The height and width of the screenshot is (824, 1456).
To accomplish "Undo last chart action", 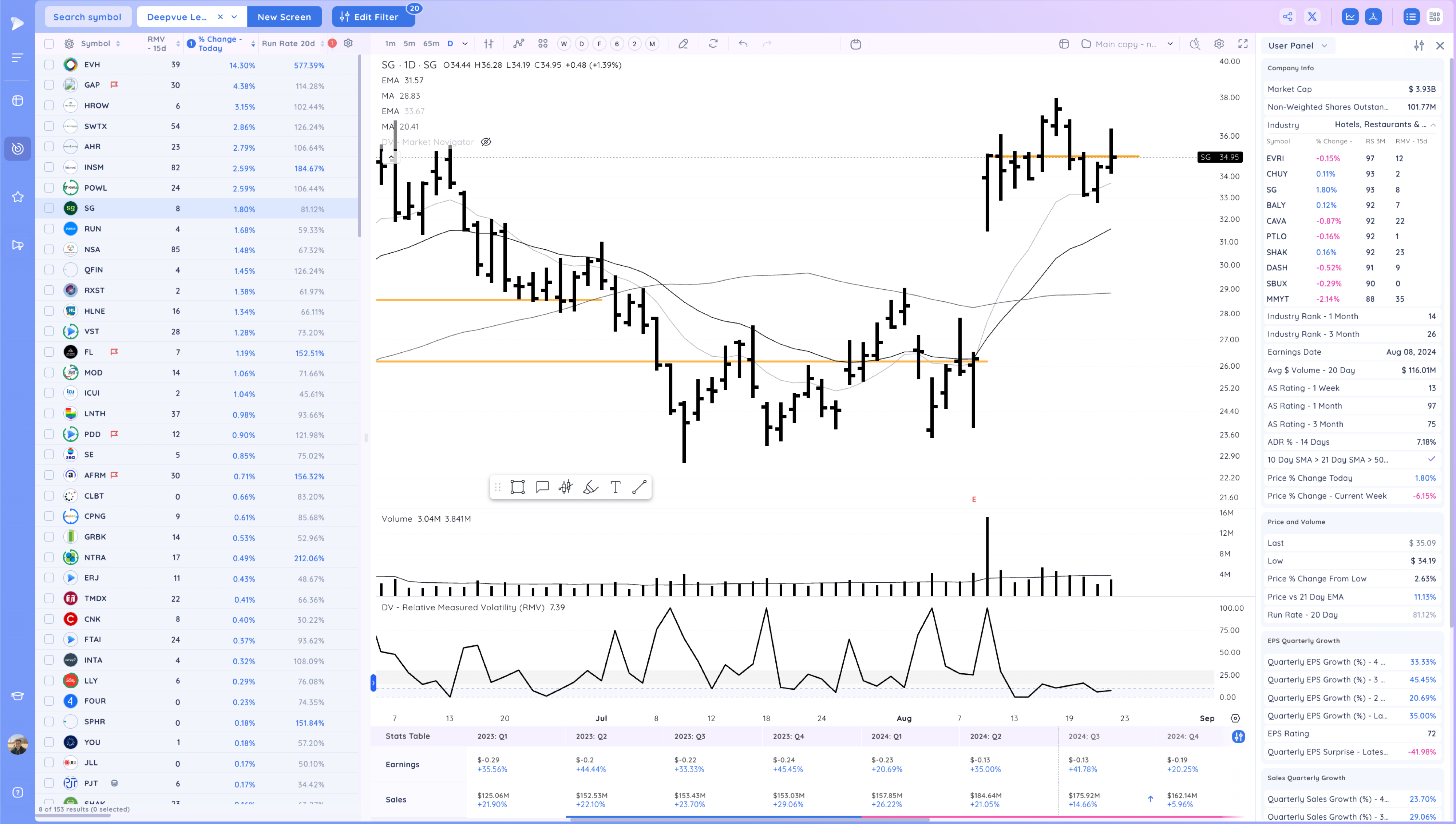I will [x=743, y=44].
